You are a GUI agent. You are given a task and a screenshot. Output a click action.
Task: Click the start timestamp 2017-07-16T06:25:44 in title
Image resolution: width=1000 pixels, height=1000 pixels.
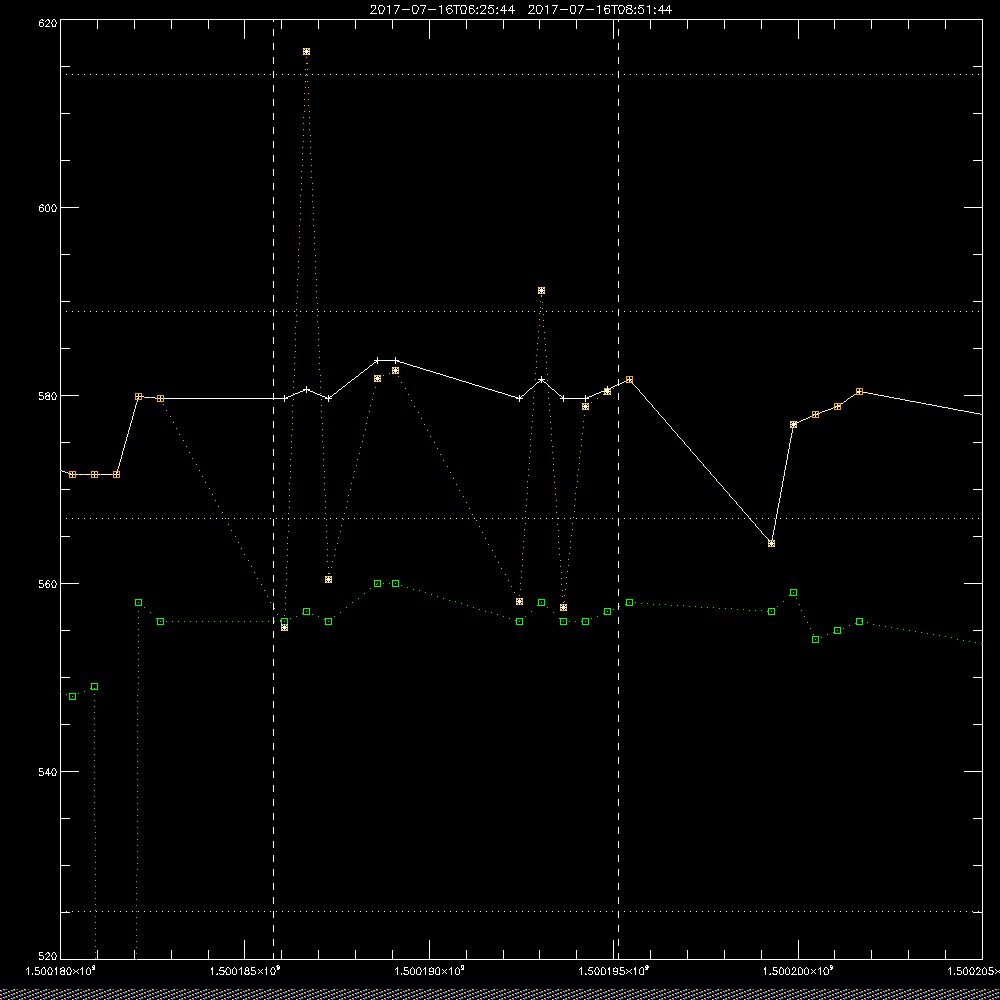pyautogui.click(x=442, y=10)
